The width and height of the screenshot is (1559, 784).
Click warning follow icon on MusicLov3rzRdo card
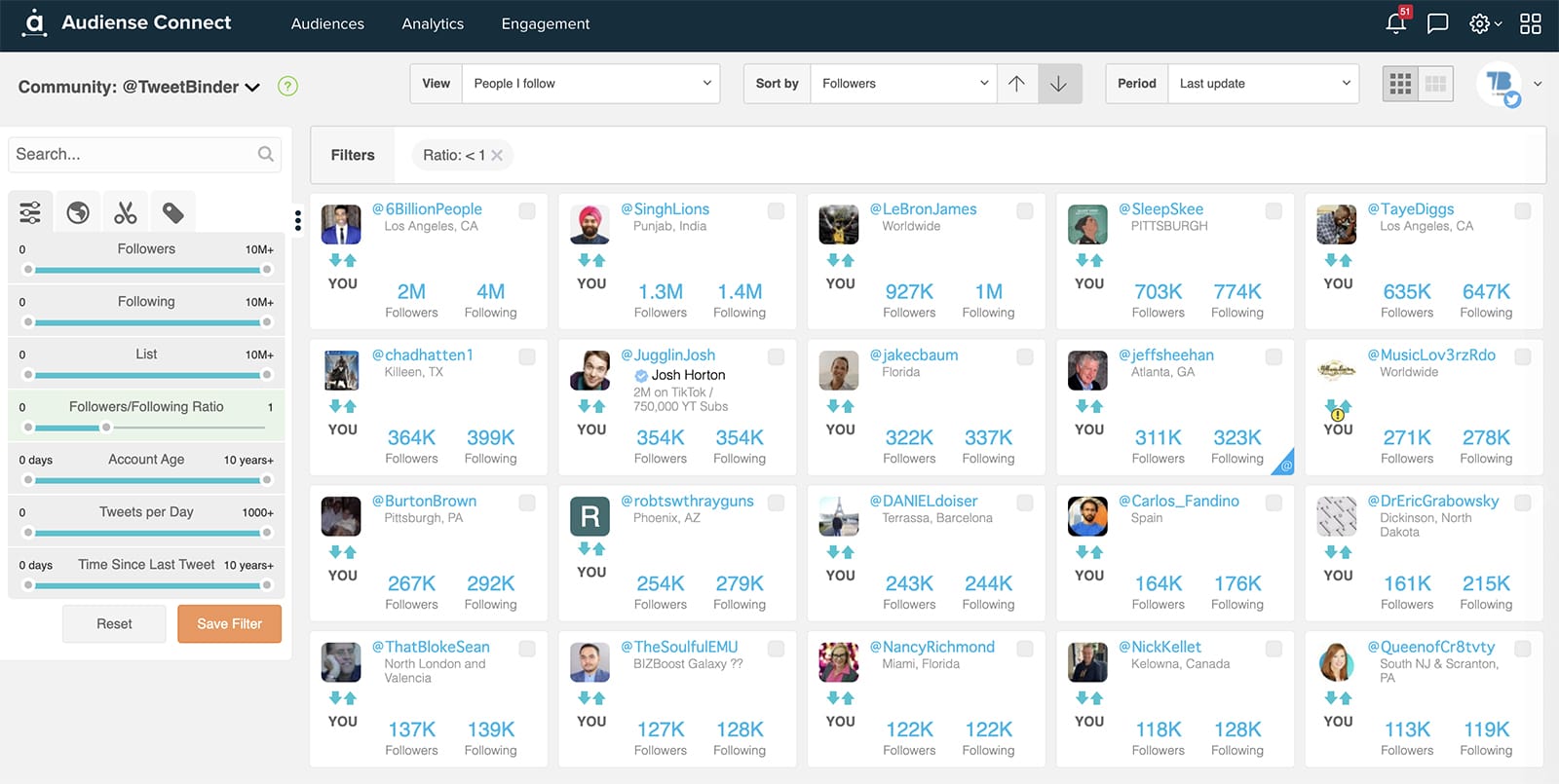[1338, 409]
